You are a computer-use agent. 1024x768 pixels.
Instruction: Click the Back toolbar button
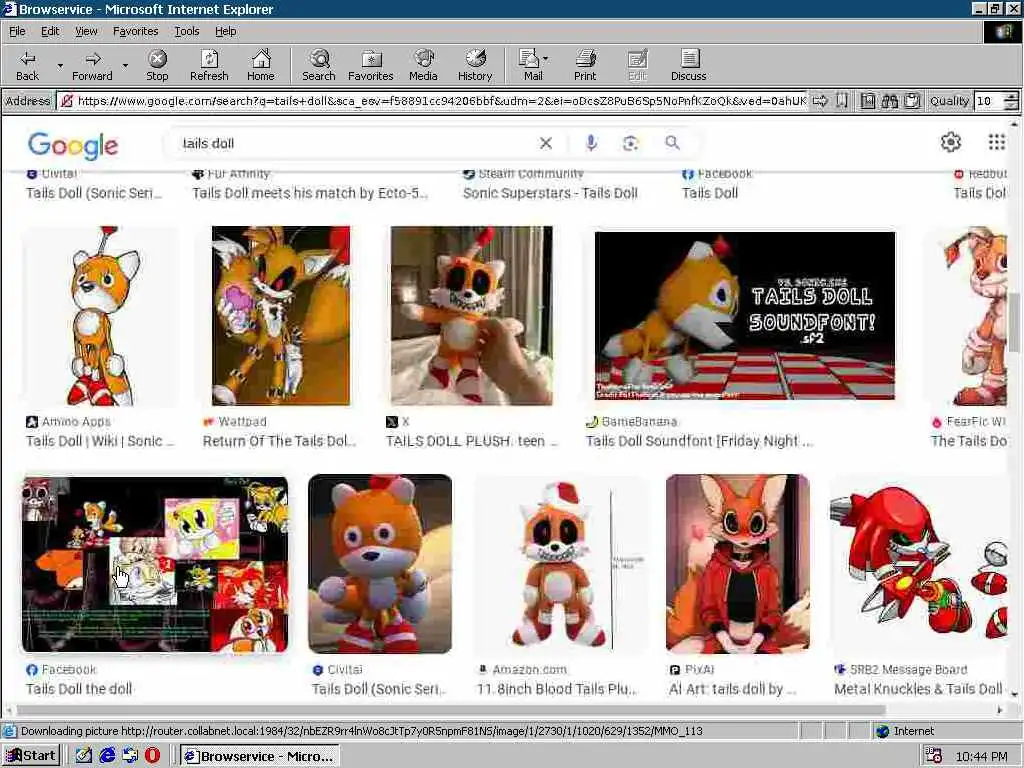click(27, 65)
